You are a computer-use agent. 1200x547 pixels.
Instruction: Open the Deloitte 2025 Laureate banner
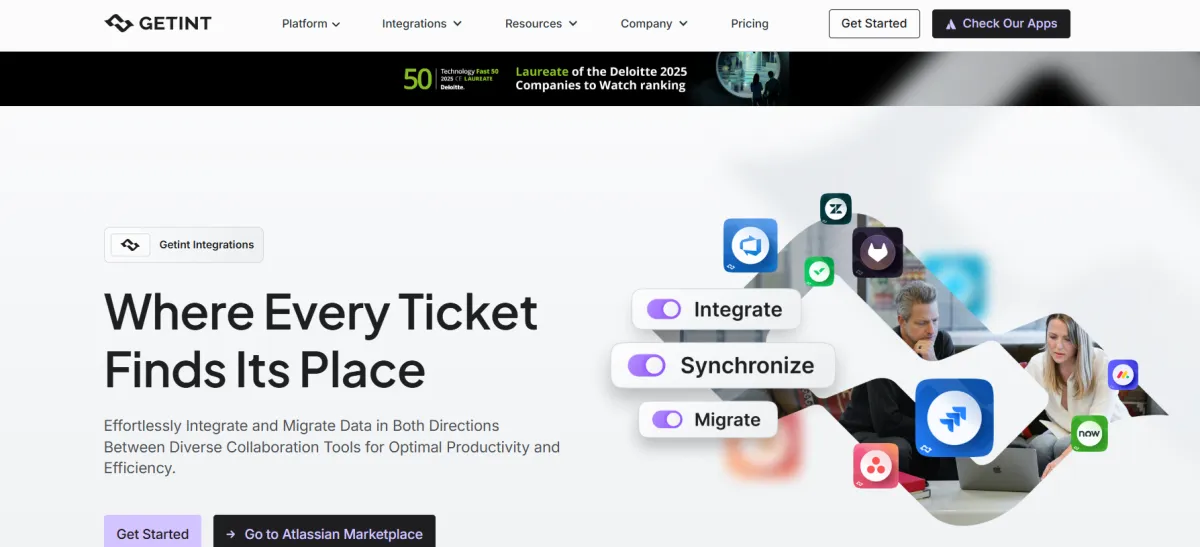pos(600,79)
